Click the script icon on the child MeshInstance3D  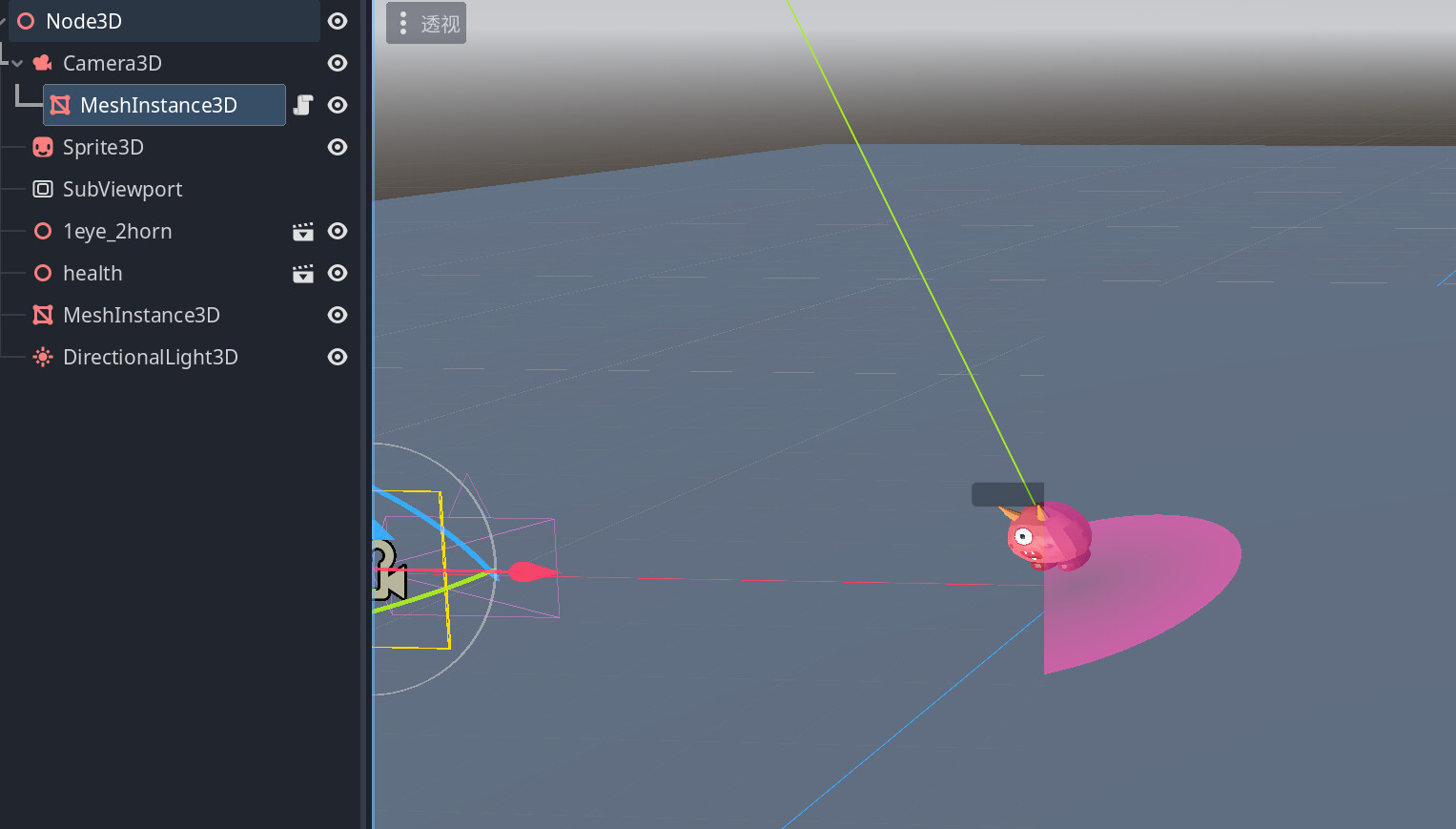(x=303, y=105)
